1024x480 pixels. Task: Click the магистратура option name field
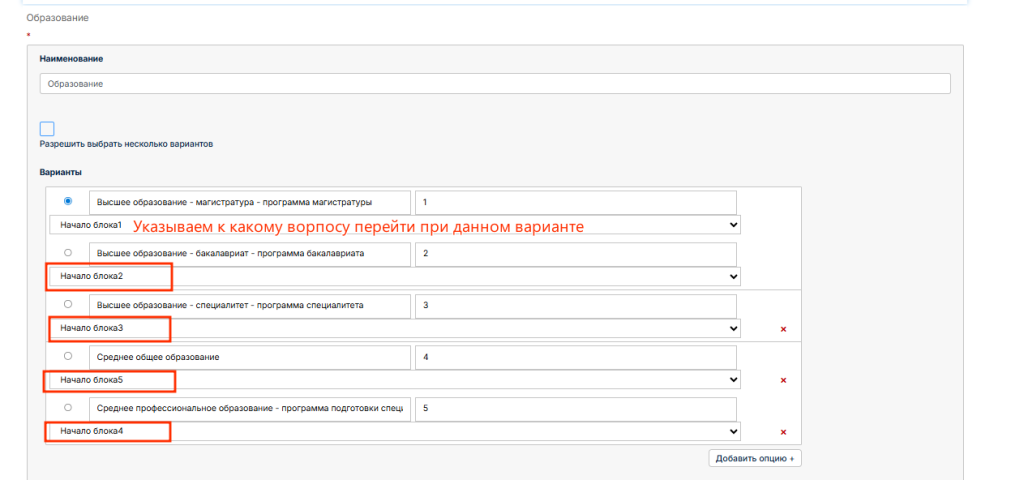tap(250, 202)
